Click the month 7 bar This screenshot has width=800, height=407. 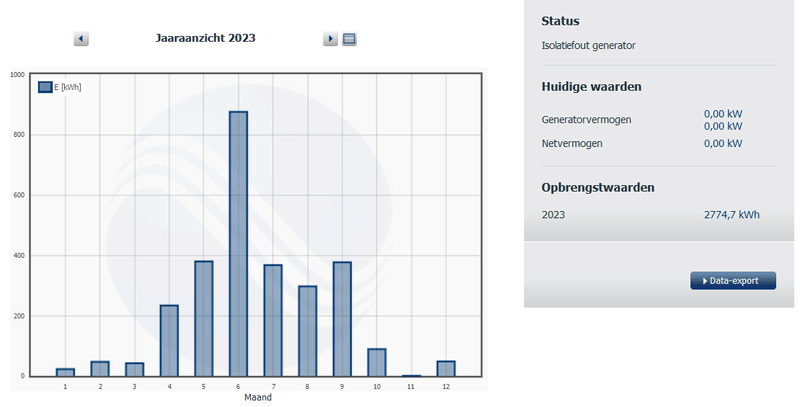coord(273,320)
